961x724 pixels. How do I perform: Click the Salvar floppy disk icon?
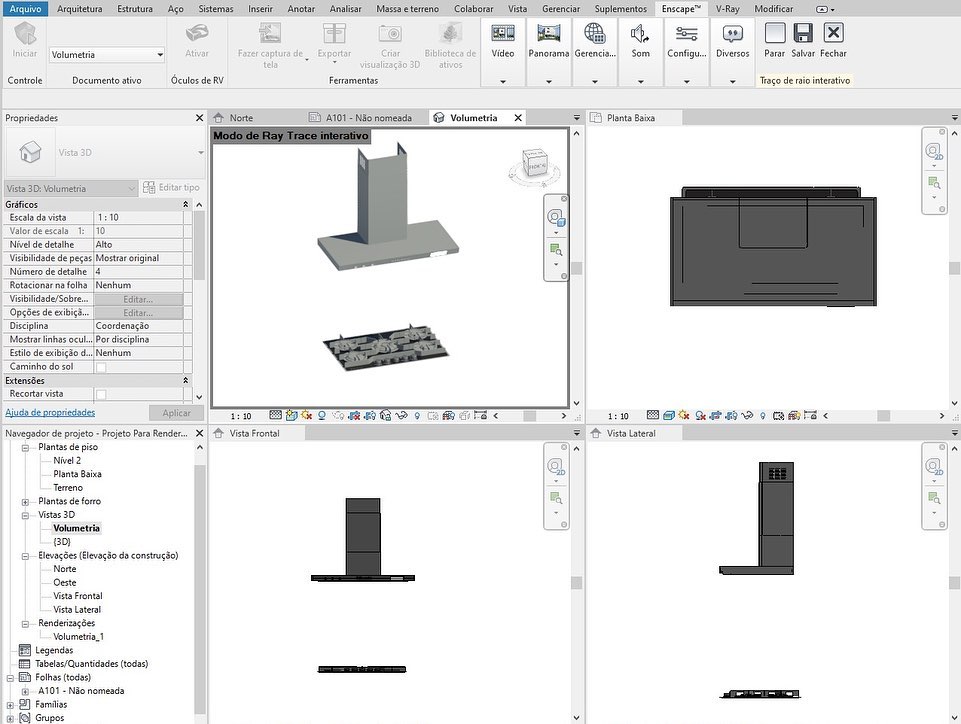click(x=803, y=32)
